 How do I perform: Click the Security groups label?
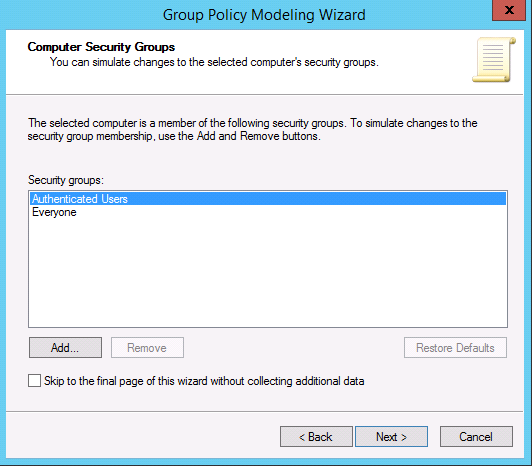[66, 180]
